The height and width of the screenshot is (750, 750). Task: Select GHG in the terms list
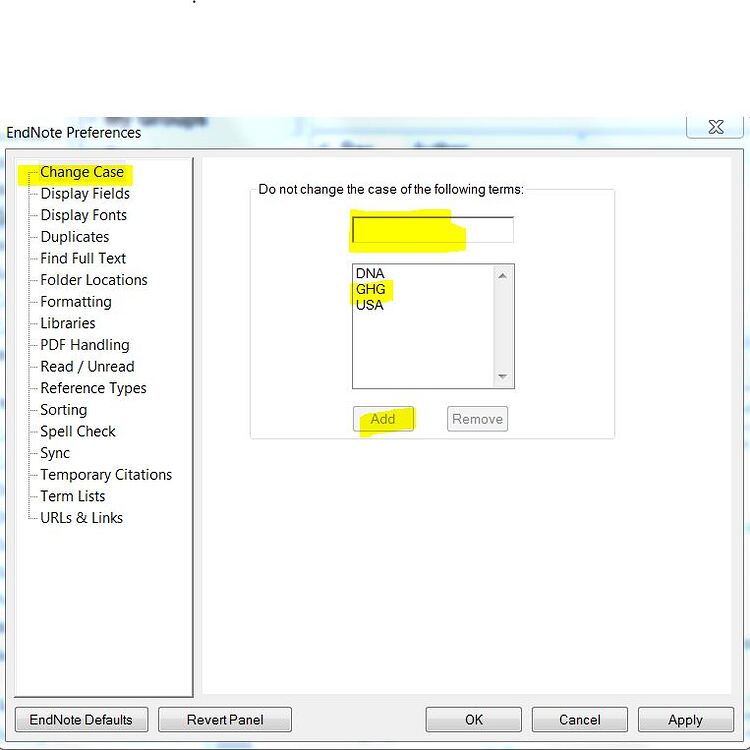coord(370,289)
